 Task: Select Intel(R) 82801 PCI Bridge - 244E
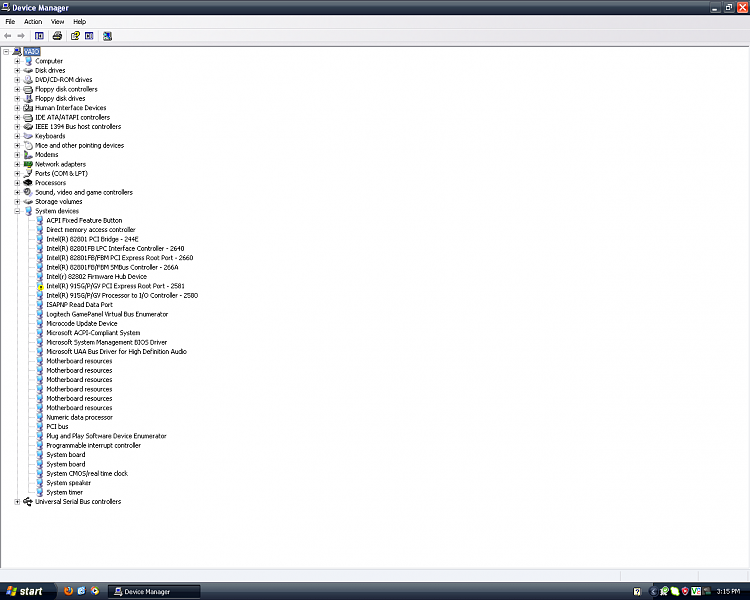92,239
